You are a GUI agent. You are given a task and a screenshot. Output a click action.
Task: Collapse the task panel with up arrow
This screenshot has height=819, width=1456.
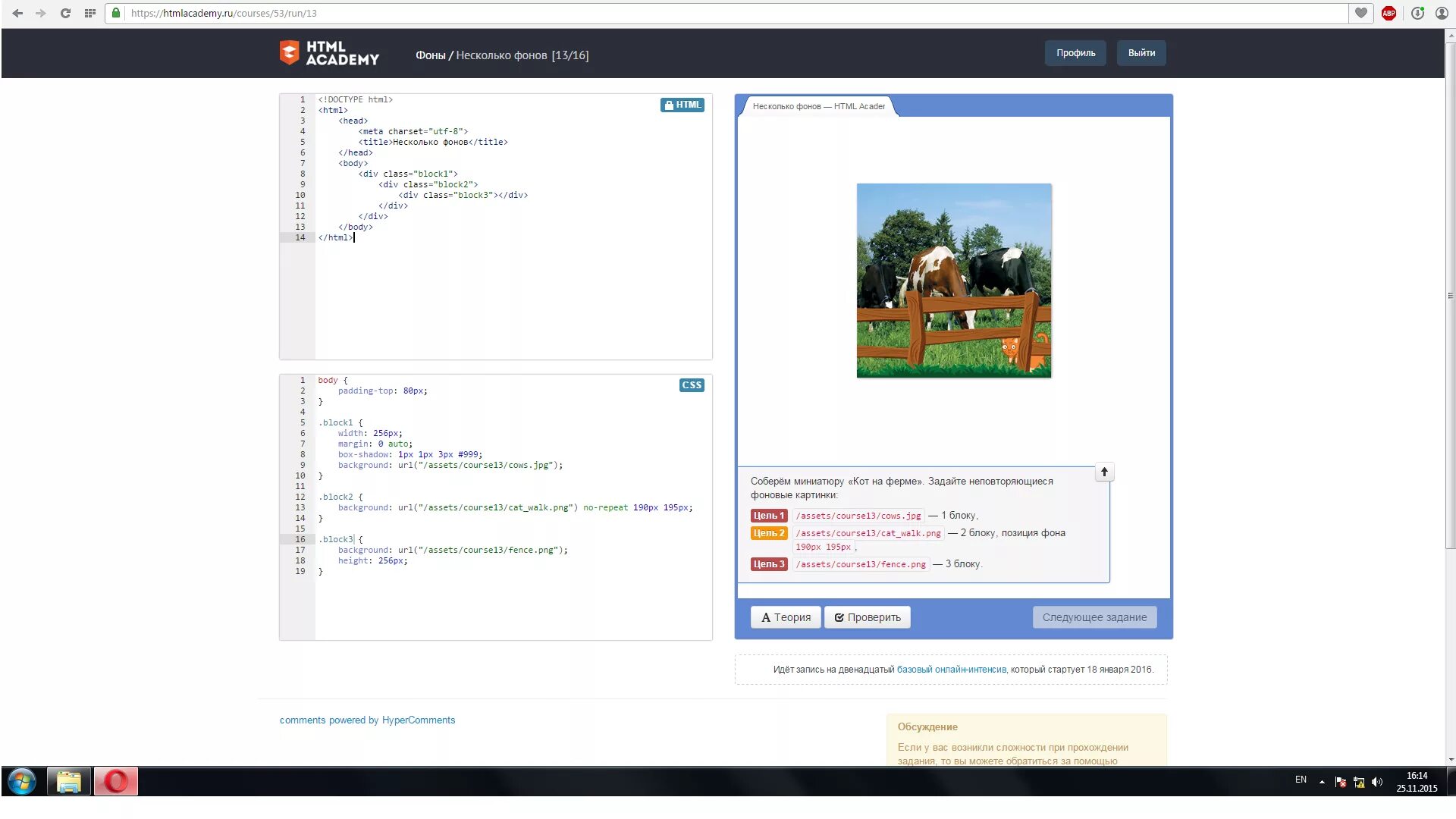[1104, 472]
